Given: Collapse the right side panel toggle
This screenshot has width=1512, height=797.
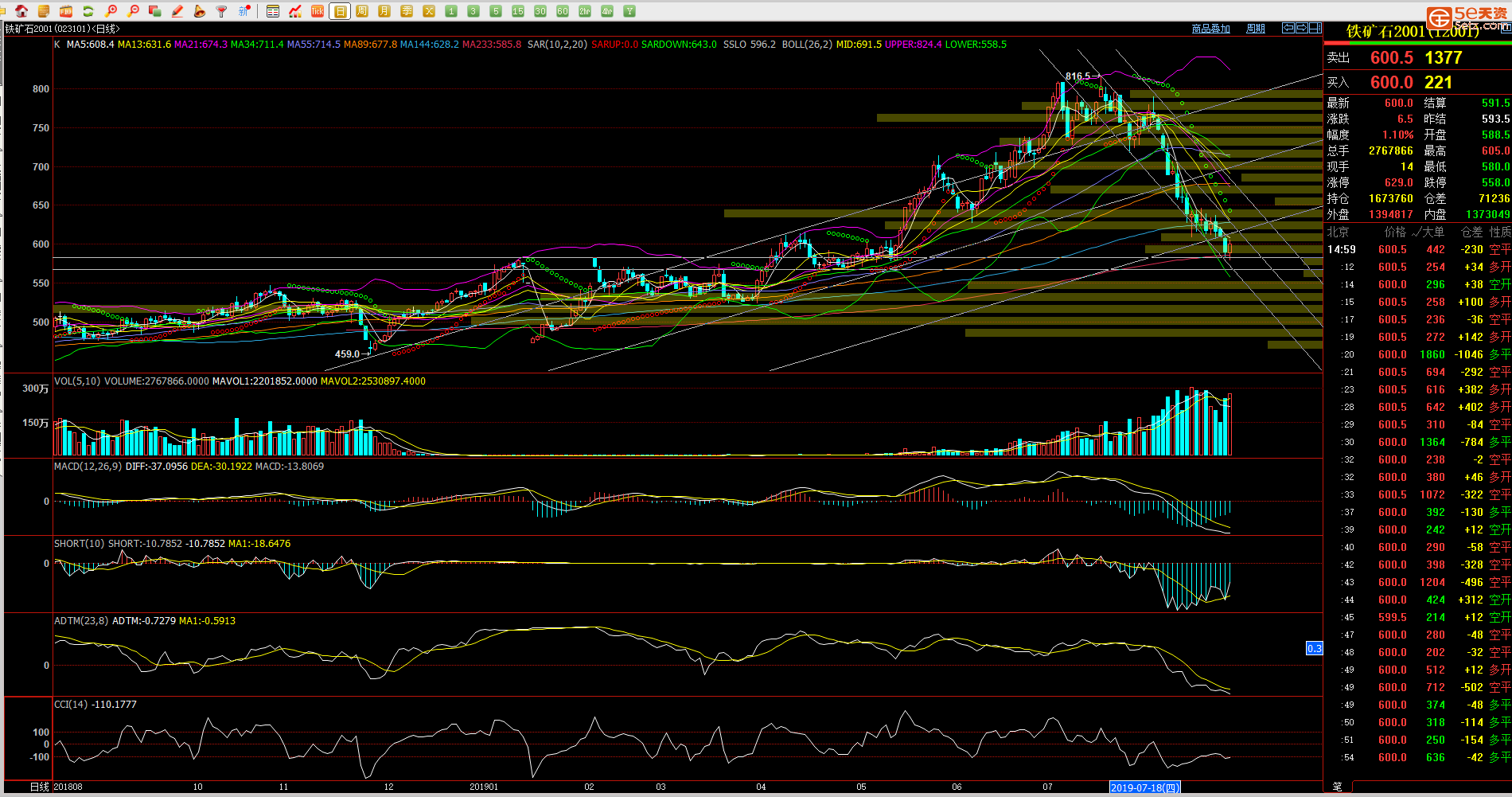Looking at the screenshot, I should 1315,28.
